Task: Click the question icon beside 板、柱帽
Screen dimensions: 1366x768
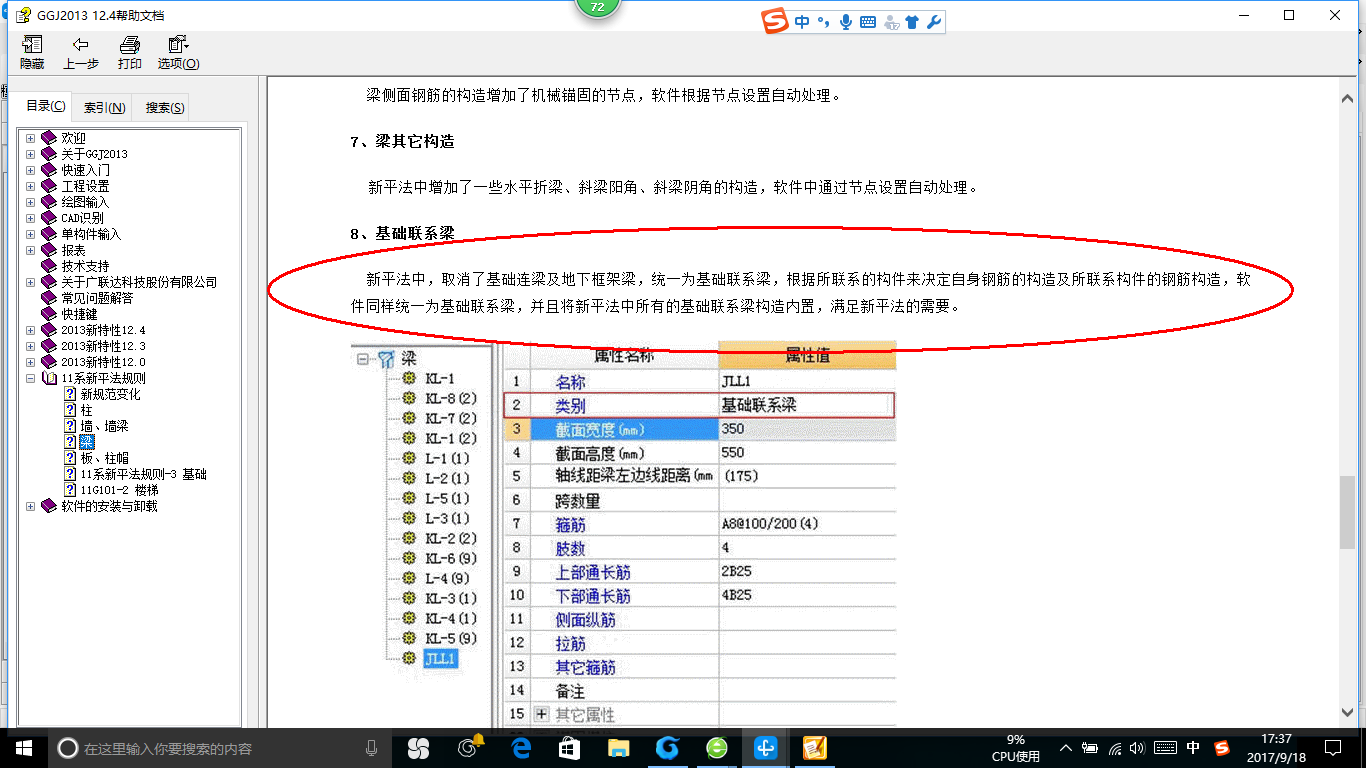Action: click(70, 458)
